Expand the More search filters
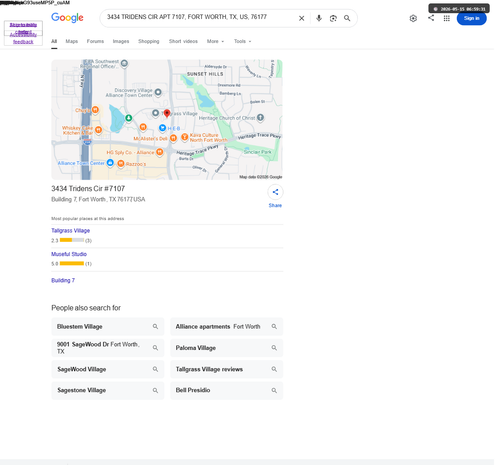The height and width of the screenshot is (465, 500). (215, 41)
